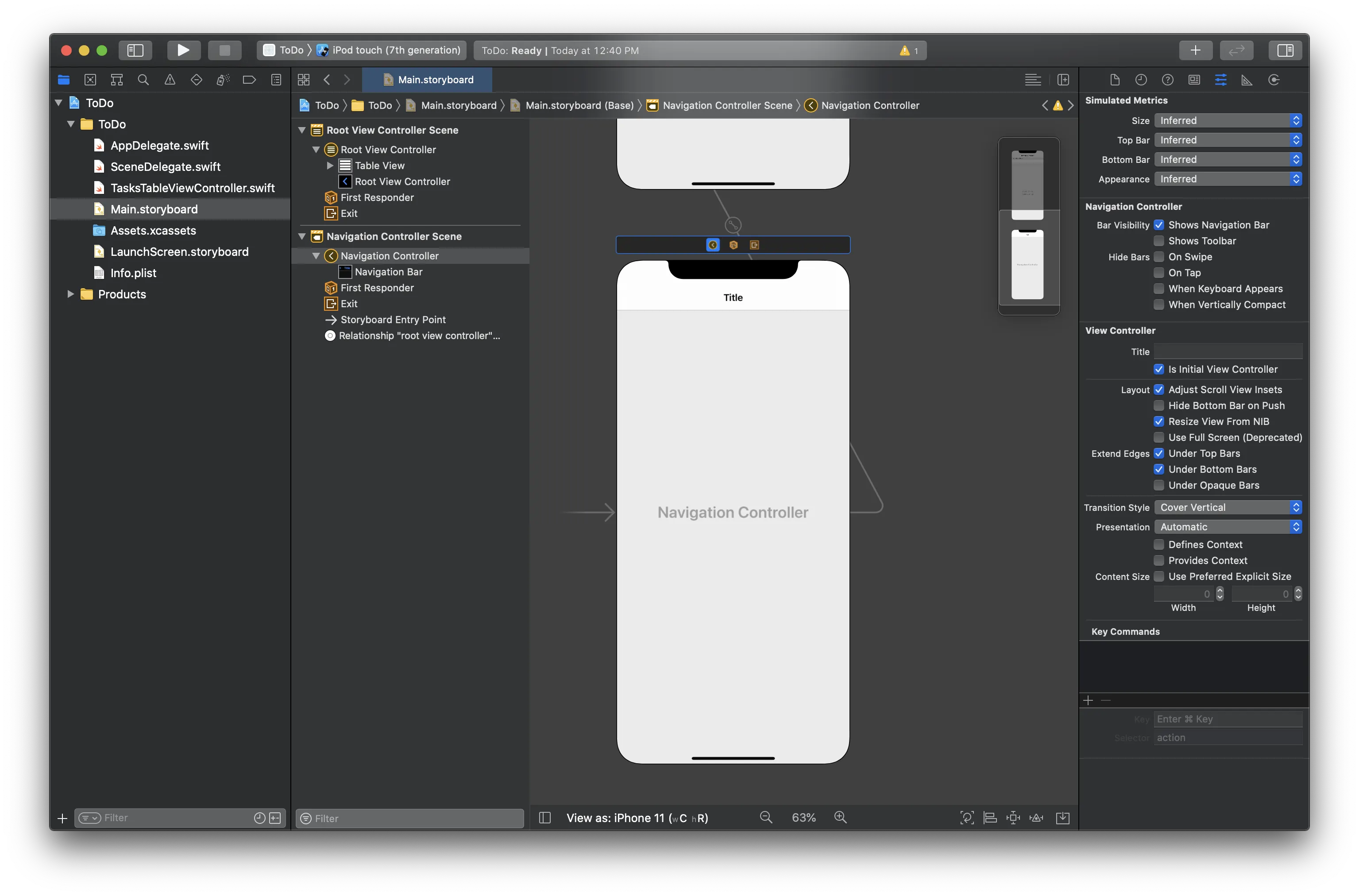This screenshot has width=1359, height=896.
Task: Select the Version Editor icon
Action: pyautogui.click(x=1238, y=50)
